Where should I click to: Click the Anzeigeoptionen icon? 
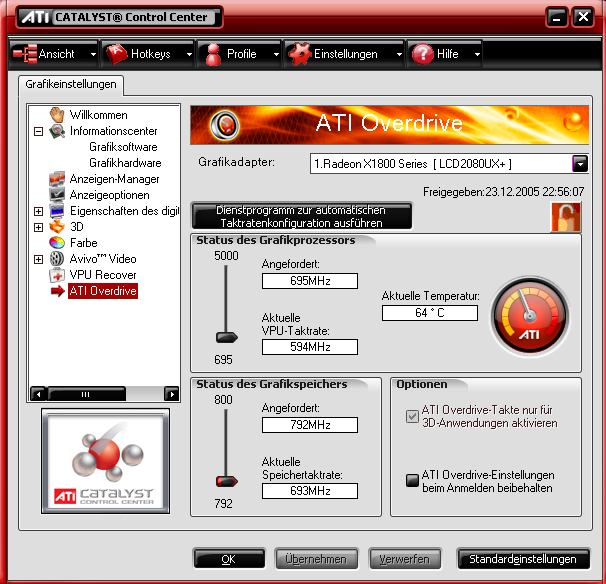click(x=57, y=195)
